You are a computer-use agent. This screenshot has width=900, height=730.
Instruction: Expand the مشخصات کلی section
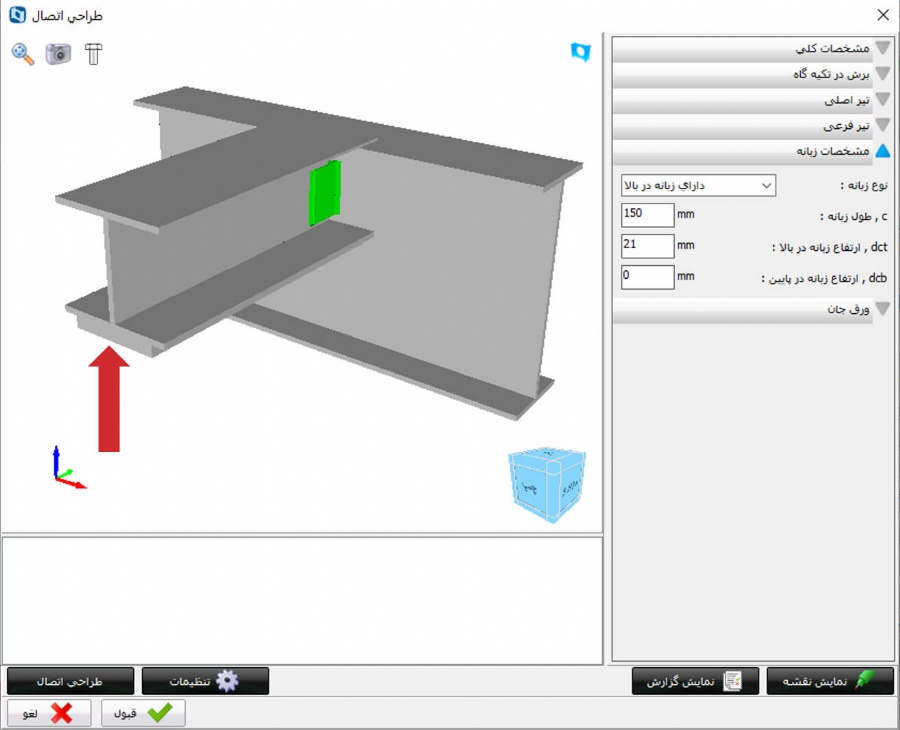click(751, 48)
